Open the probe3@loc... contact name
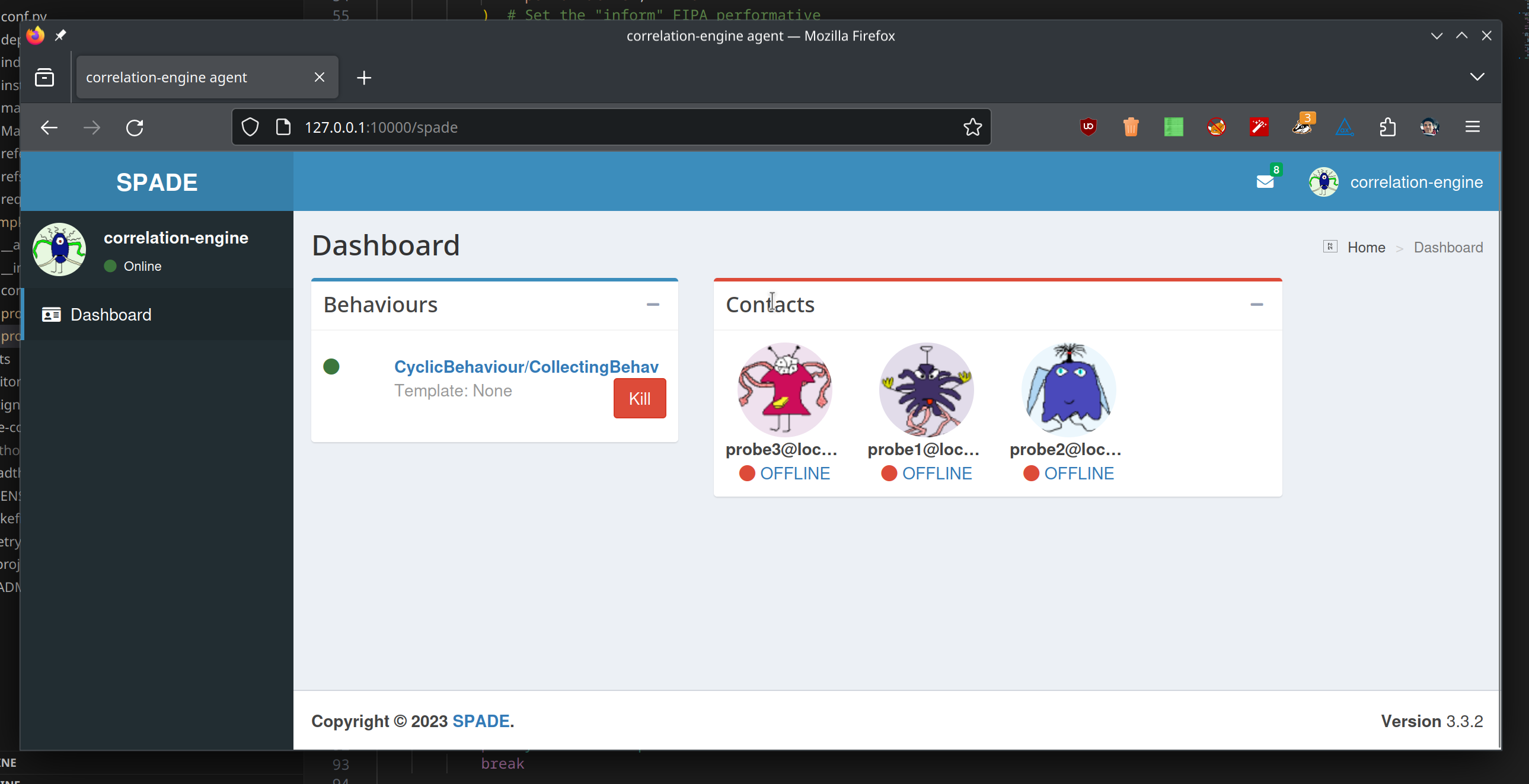 pyautogui.click(x=781, y=449)
